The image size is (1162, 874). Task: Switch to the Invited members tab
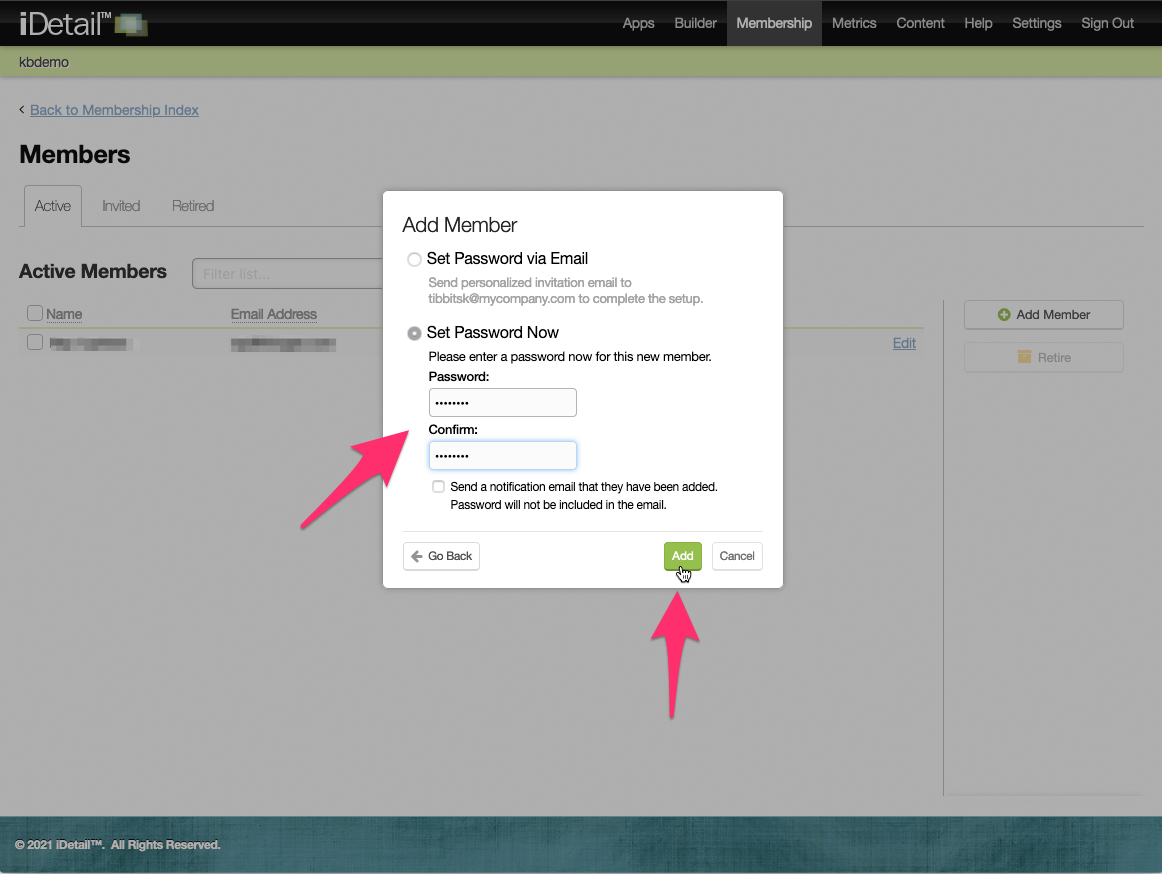[x=121, y=206]
